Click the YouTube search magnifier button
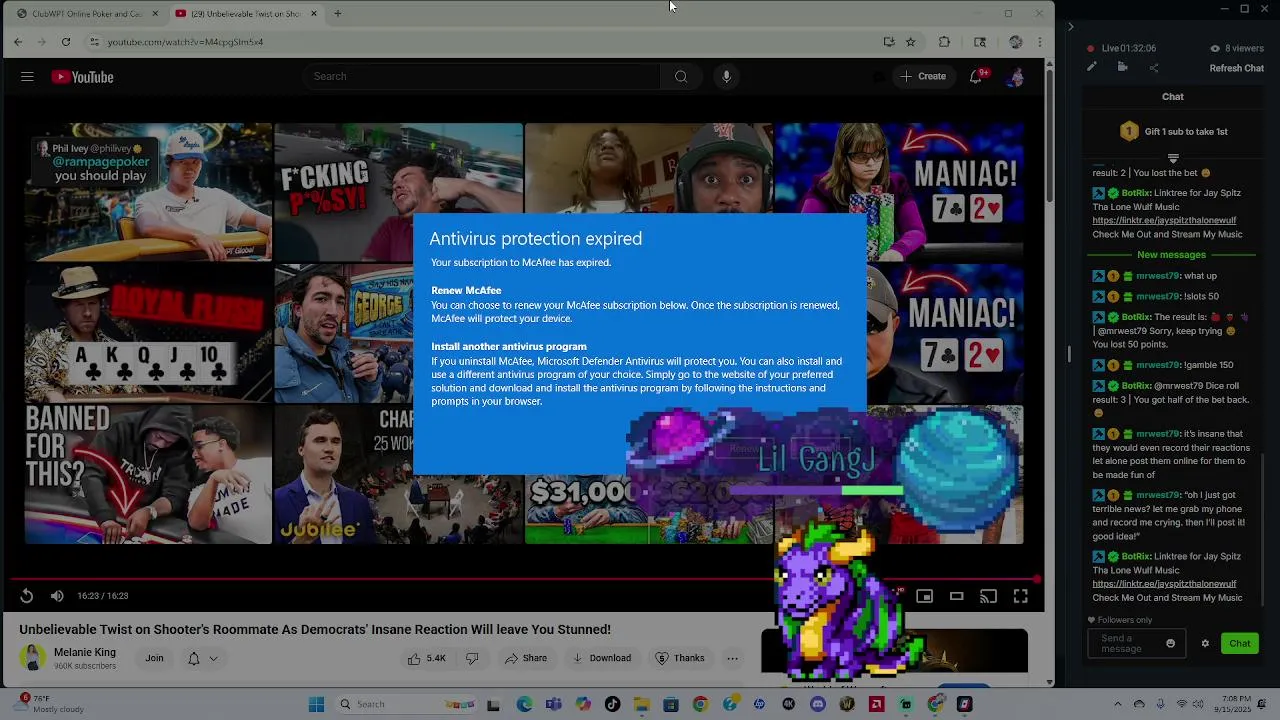This screenshot has width=1280, height=720. 681,77
